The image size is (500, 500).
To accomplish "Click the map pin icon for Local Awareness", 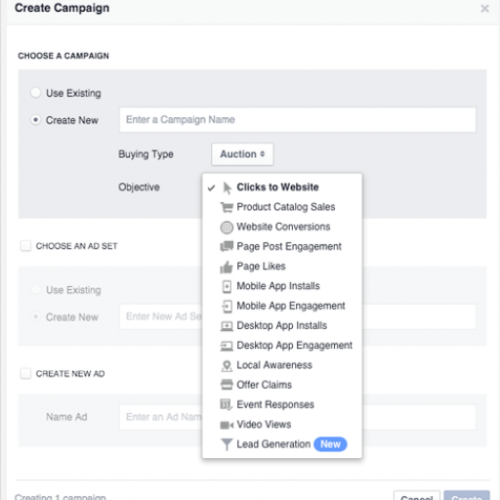I will [227, 366].
